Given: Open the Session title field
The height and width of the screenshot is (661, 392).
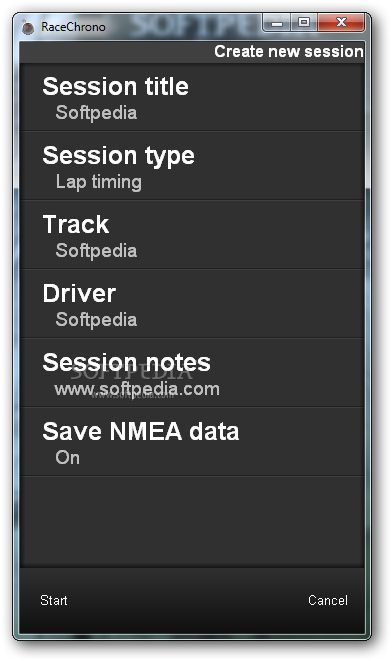Looking at the screenshot, I should pyautogui.click(x=192, y=97).
